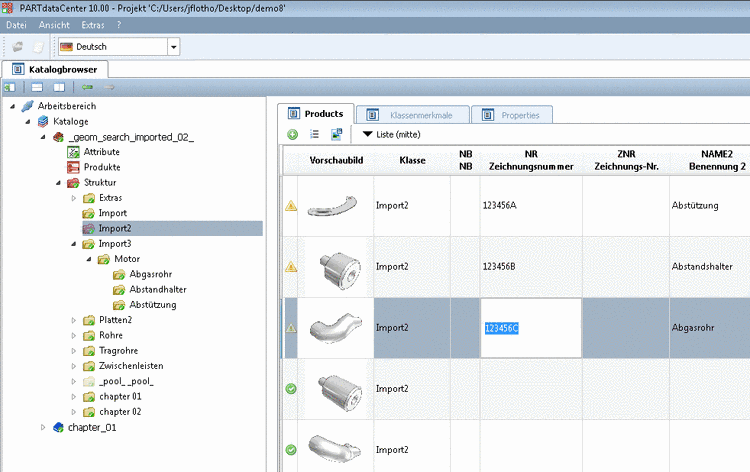This screenshot has height=472, width=750.
Task: Expand the chapter_01 catalog
Action: pos(43,428)
